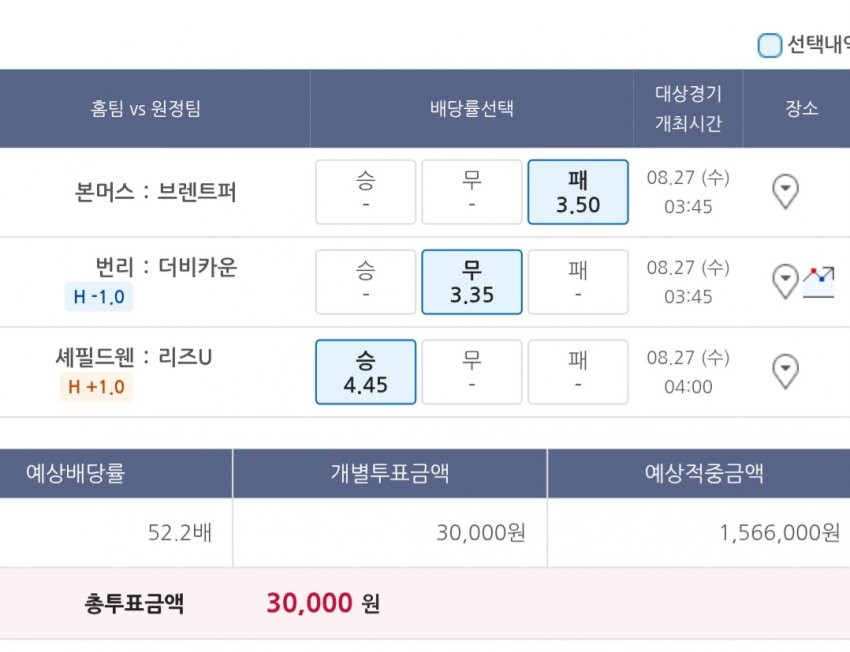Image resolution: width=850 pixels, height=652 pixels.
Task: Click the 본머스 : 브렌트퍼 match name
Action: [156, 191]
